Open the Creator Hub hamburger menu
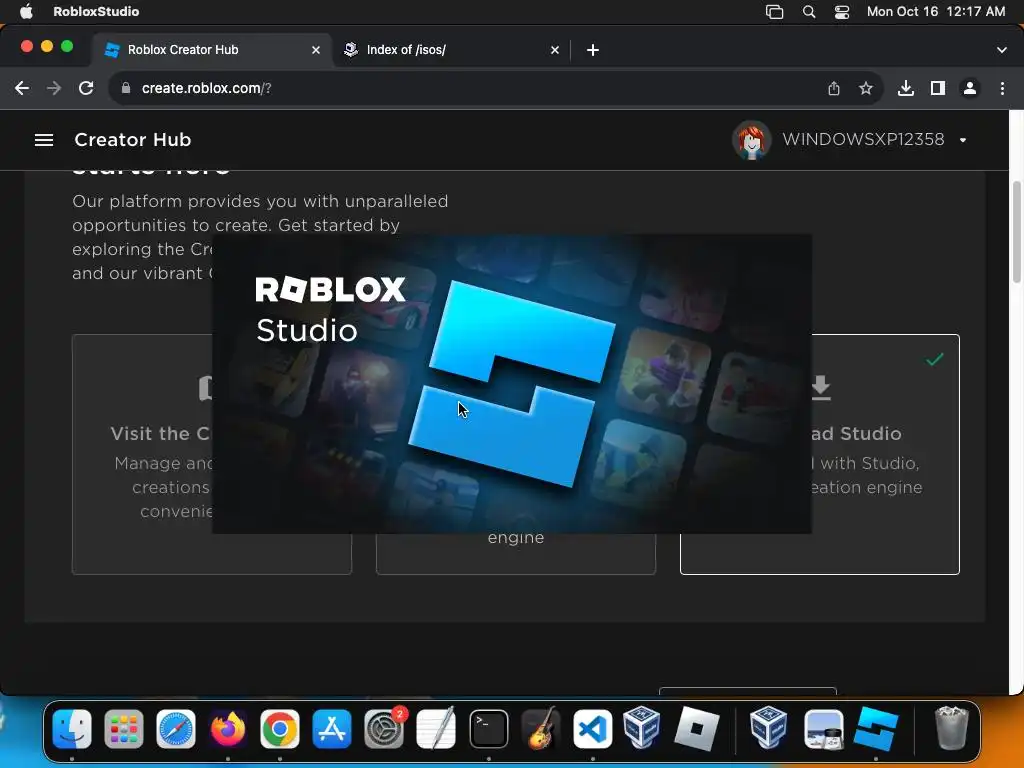Viewport: 1024px width, 768px height. (x=44, y=140)
